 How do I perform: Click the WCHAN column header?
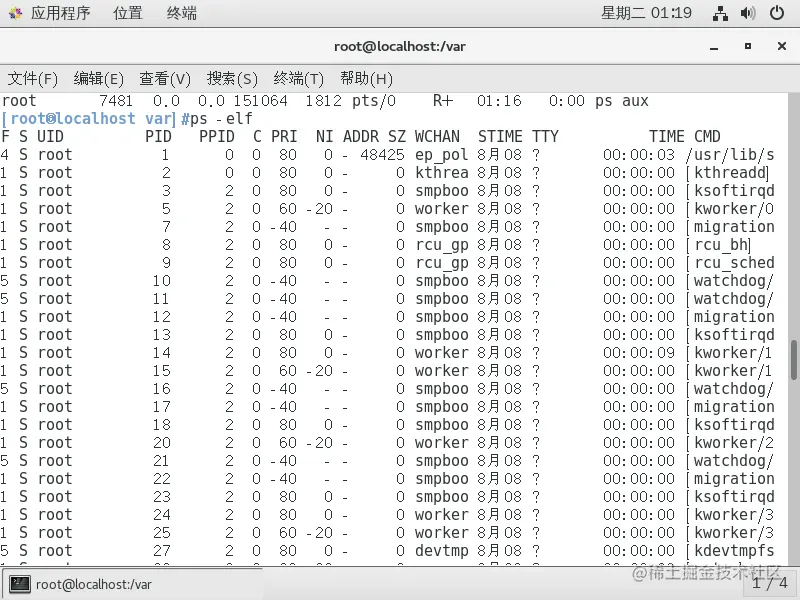[437, 137]
